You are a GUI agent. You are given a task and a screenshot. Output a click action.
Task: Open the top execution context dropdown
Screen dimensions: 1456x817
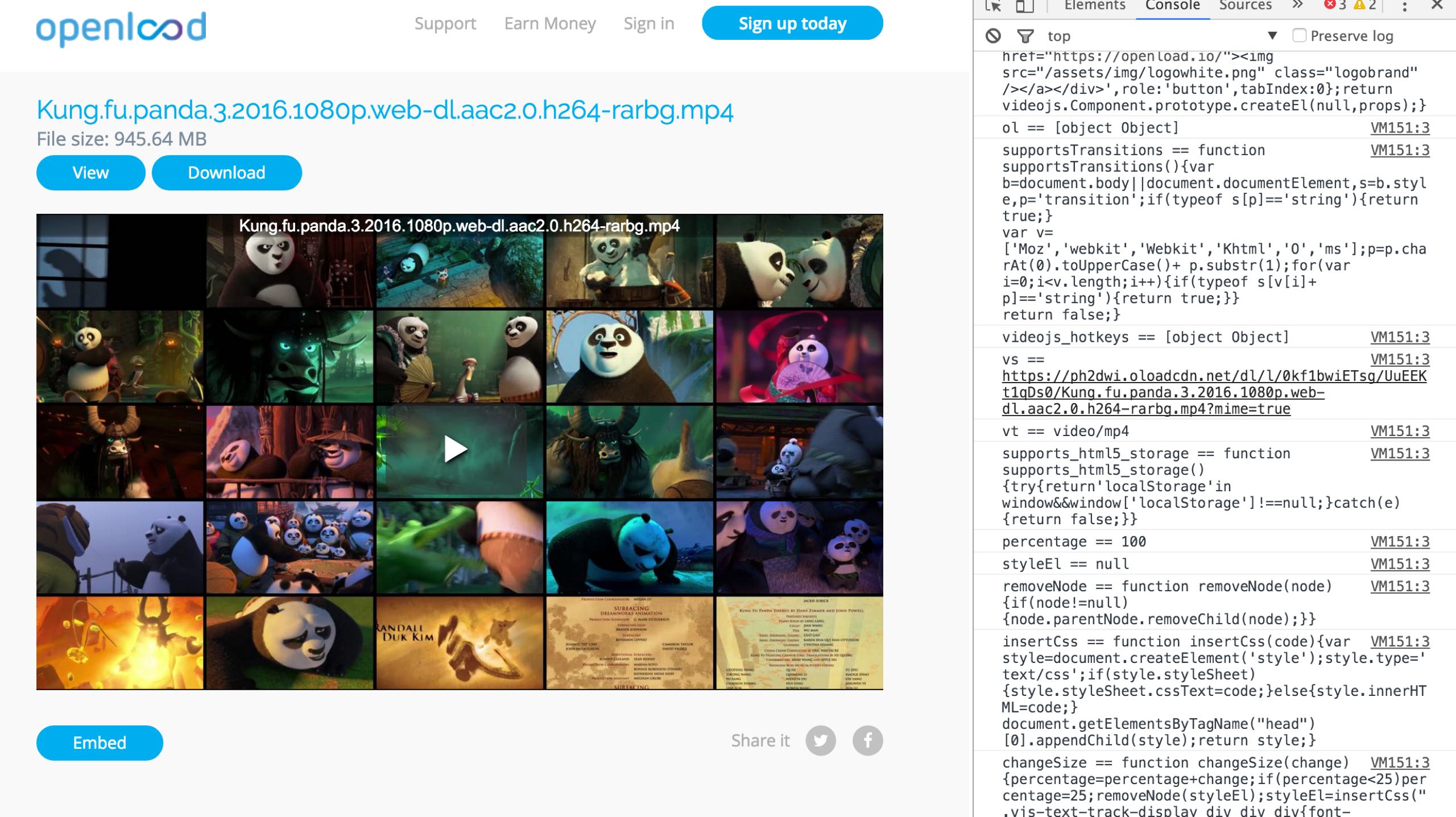pos(1161,36)
